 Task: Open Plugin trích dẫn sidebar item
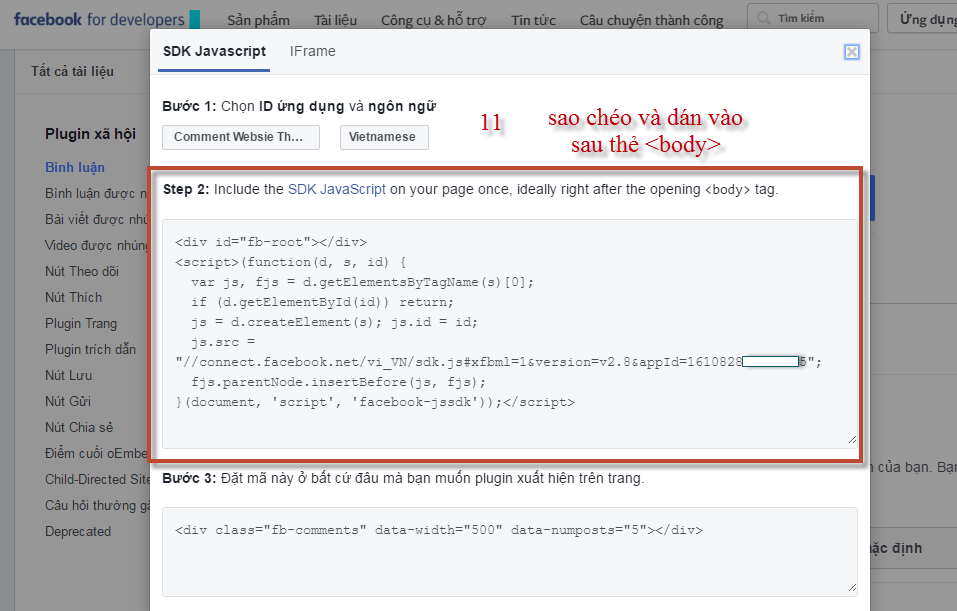[x=90, y=349]
